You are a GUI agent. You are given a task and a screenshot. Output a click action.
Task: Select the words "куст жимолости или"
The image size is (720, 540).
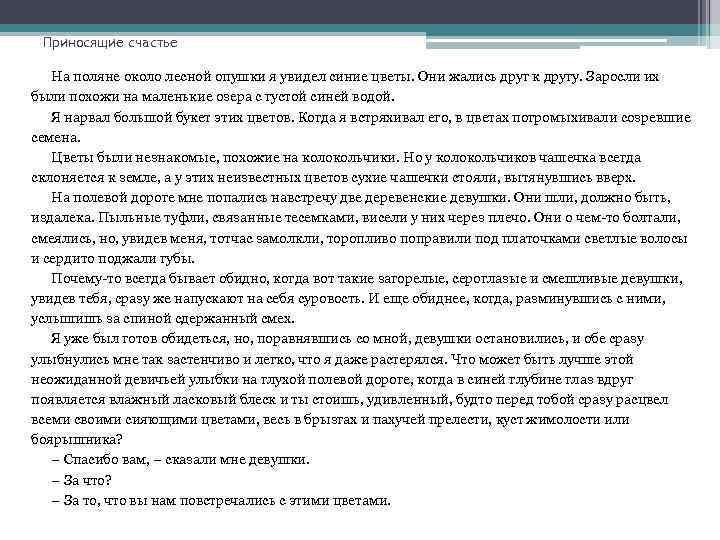(x=562, y=420)
